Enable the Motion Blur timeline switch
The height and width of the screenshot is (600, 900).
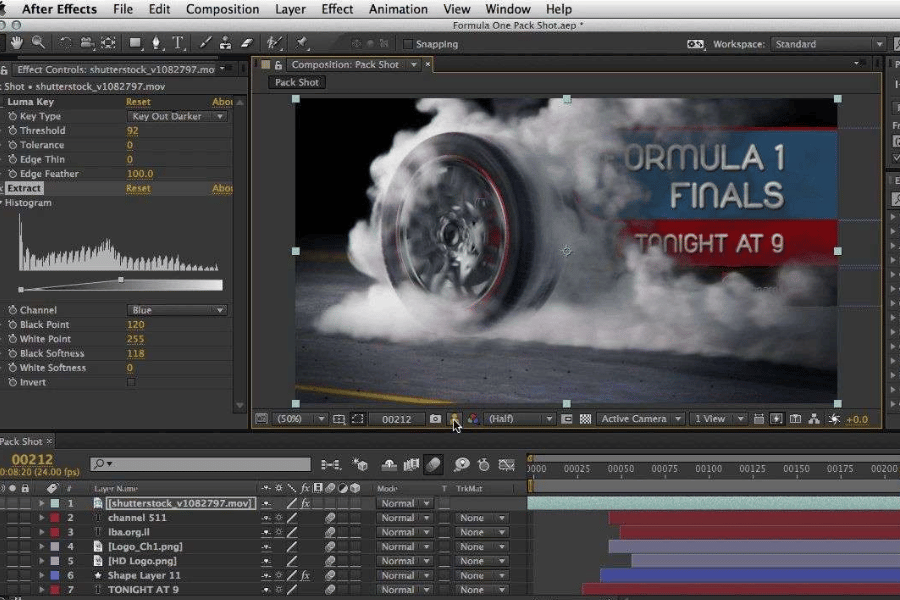[433, 465]
